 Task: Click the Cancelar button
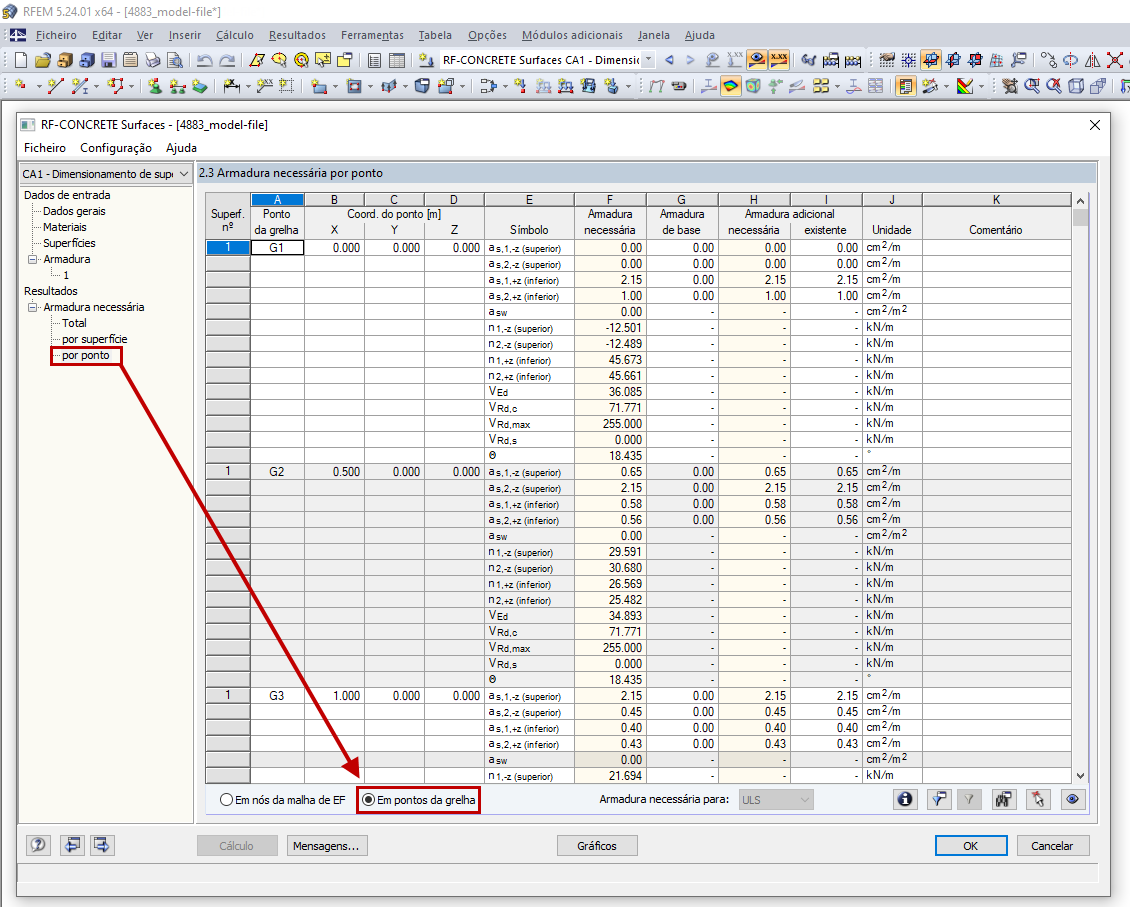tap(1052, 846)
